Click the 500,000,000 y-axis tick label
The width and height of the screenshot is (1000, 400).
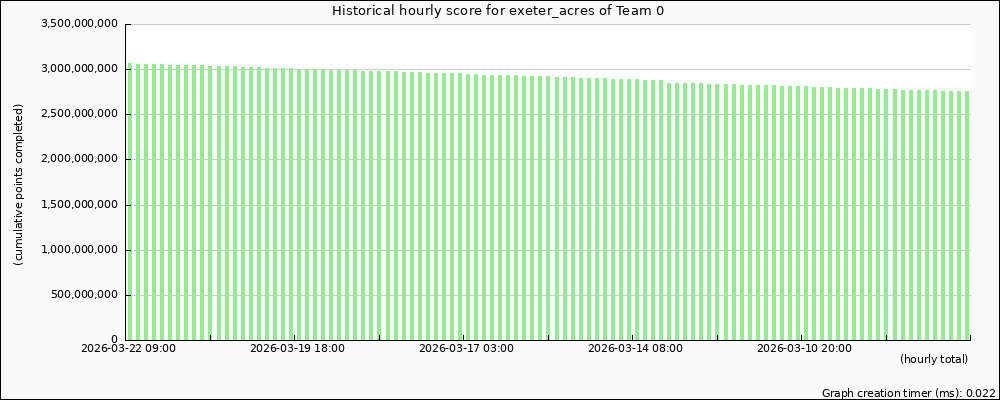(x=84, y=295)
